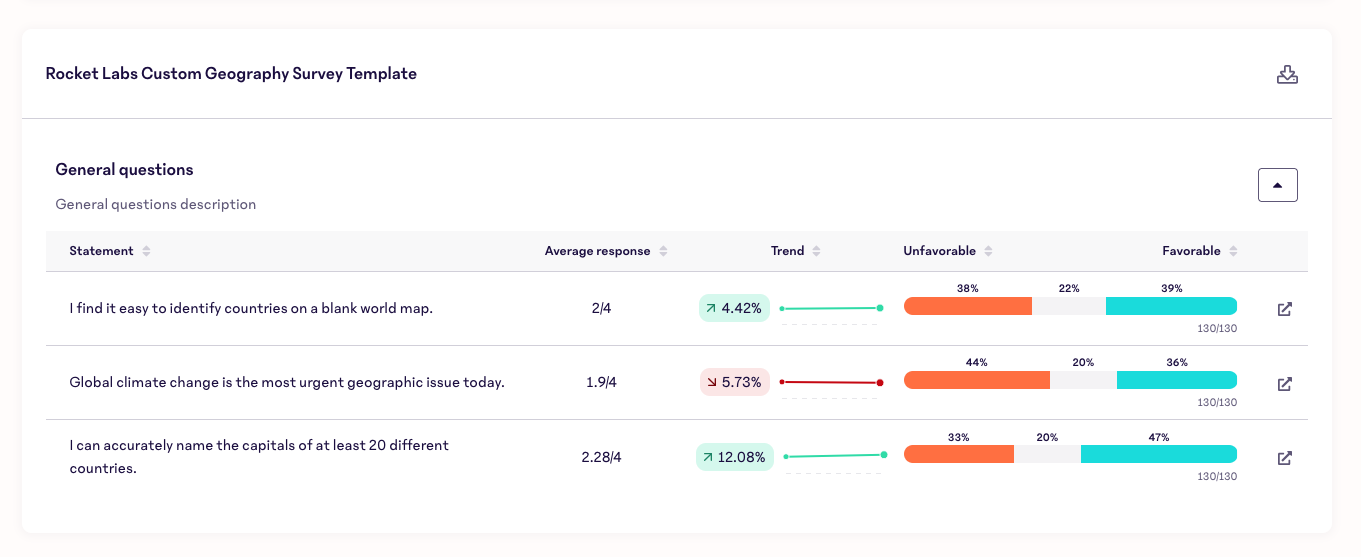Select the statement about naming 20 capitals
This screenshot has width=1361, height=557.
coord(259,457)
